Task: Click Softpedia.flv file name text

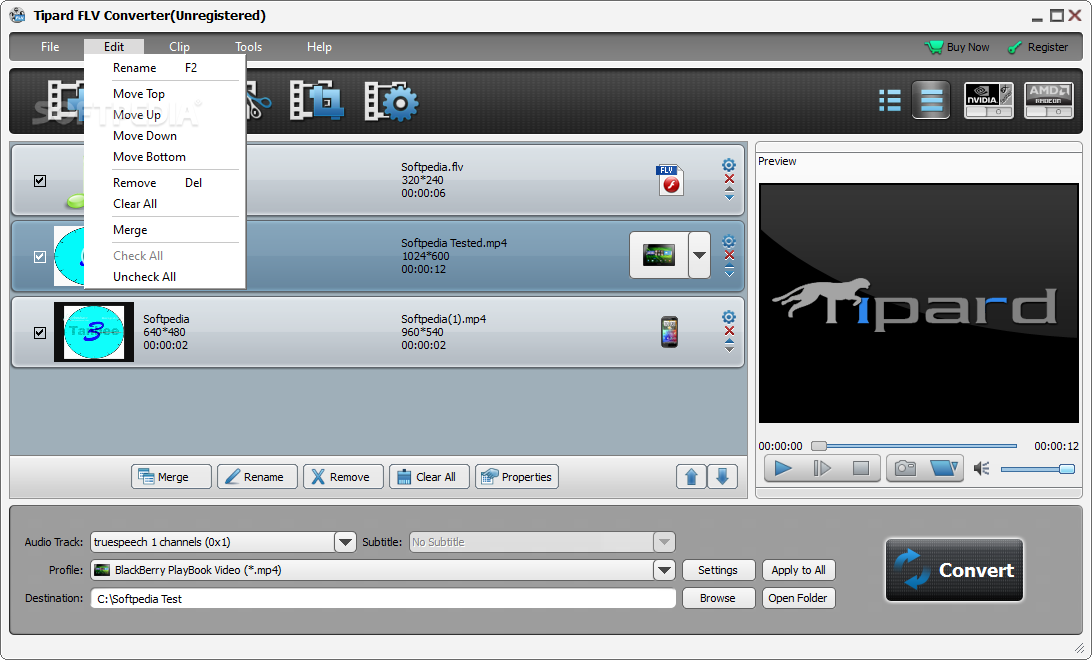Action: [x=432, y=167]
